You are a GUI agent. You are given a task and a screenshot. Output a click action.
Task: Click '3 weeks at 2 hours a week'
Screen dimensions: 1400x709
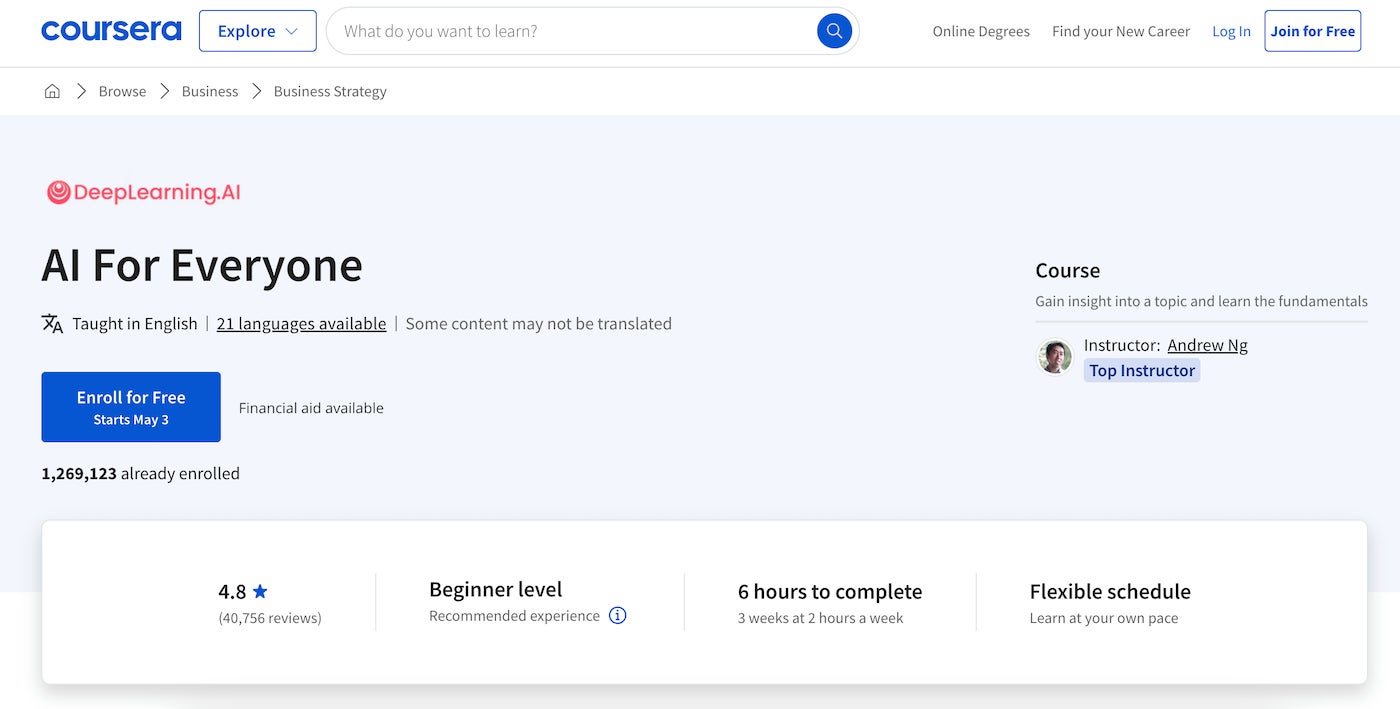[x=820, y=618]
